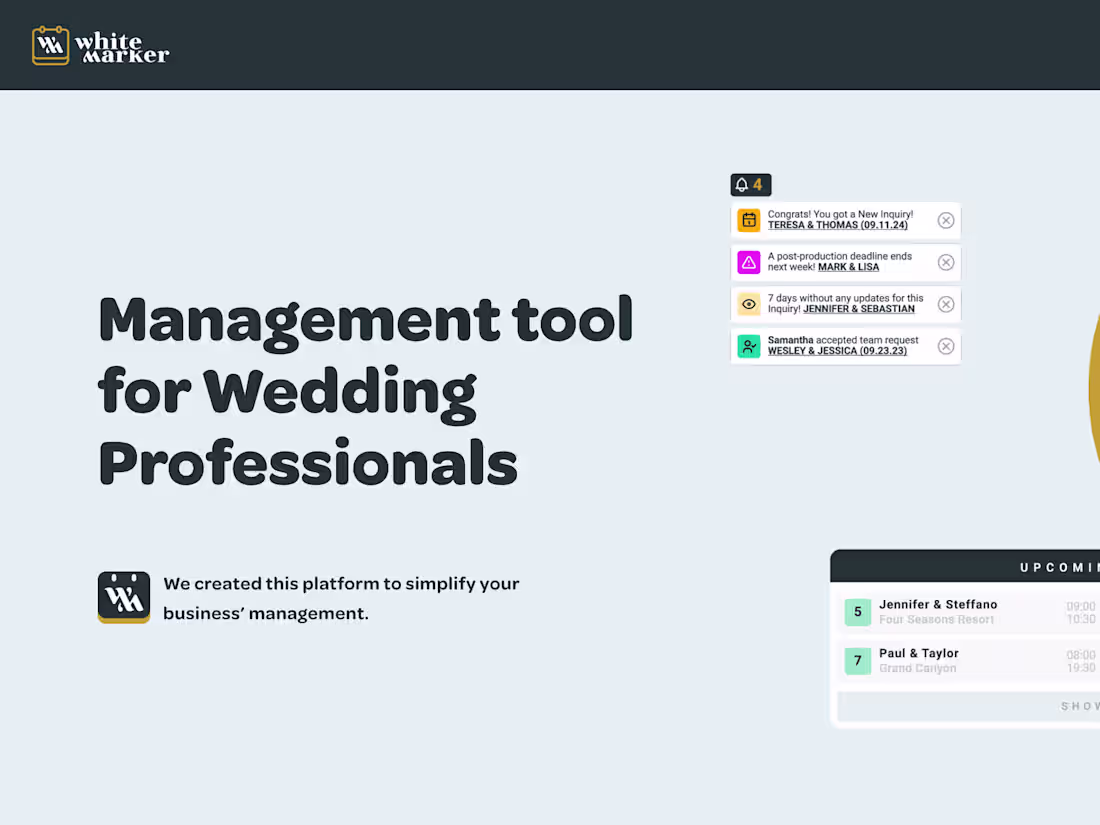The height and width of the screenshot is (825, 1100).
Task: Click the green date chip labeled 7
Action: pyautogui.click(x=857, y=660)
